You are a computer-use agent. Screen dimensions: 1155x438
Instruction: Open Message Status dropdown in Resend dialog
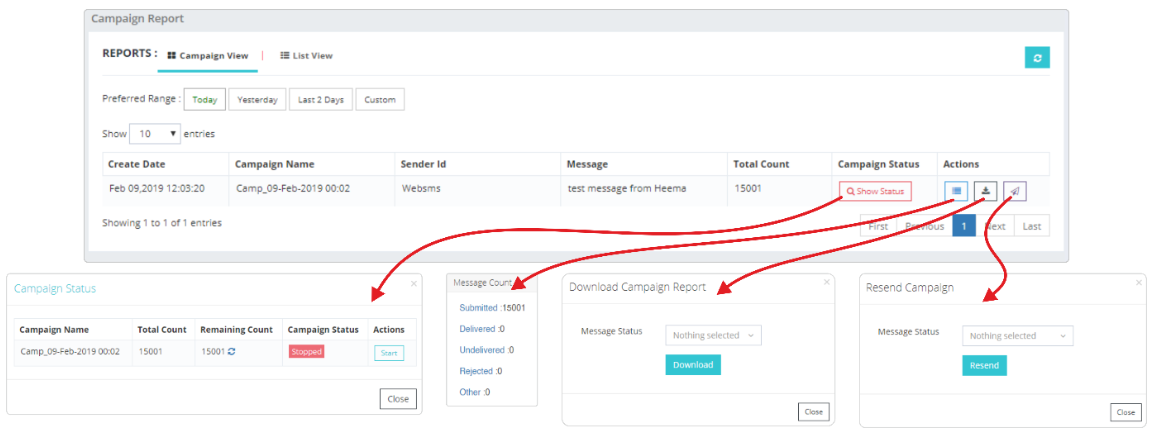click(x=1017, y=336)
